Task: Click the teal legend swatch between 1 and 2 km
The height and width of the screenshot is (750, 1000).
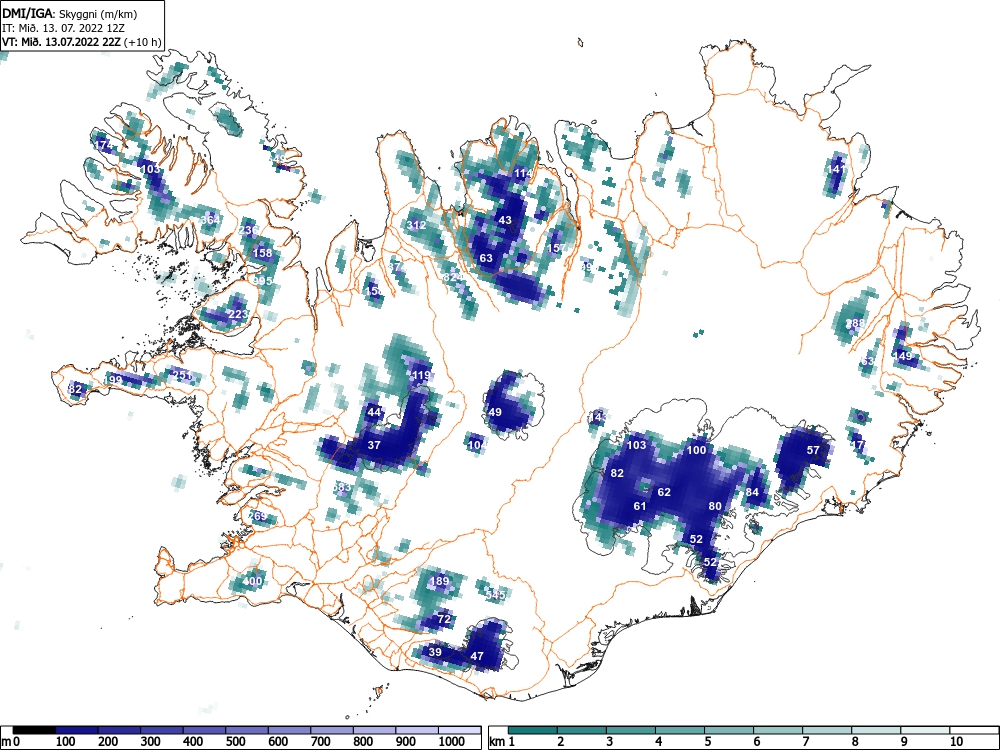Action: coord(533,730)
